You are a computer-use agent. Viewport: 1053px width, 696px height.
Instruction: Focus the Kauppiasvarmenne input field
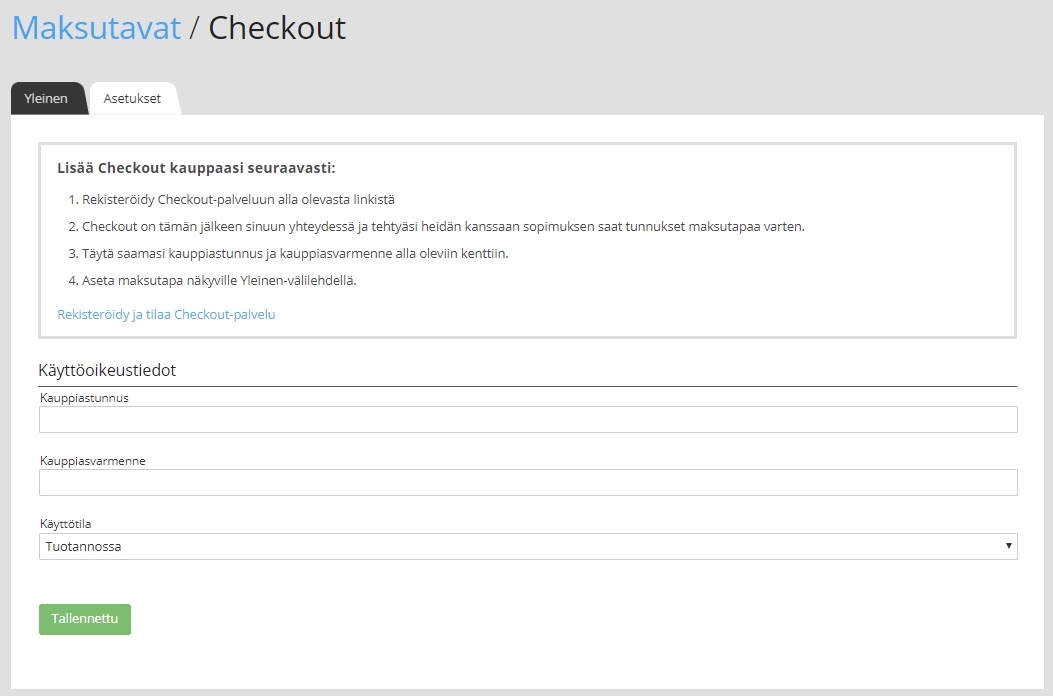528,482
